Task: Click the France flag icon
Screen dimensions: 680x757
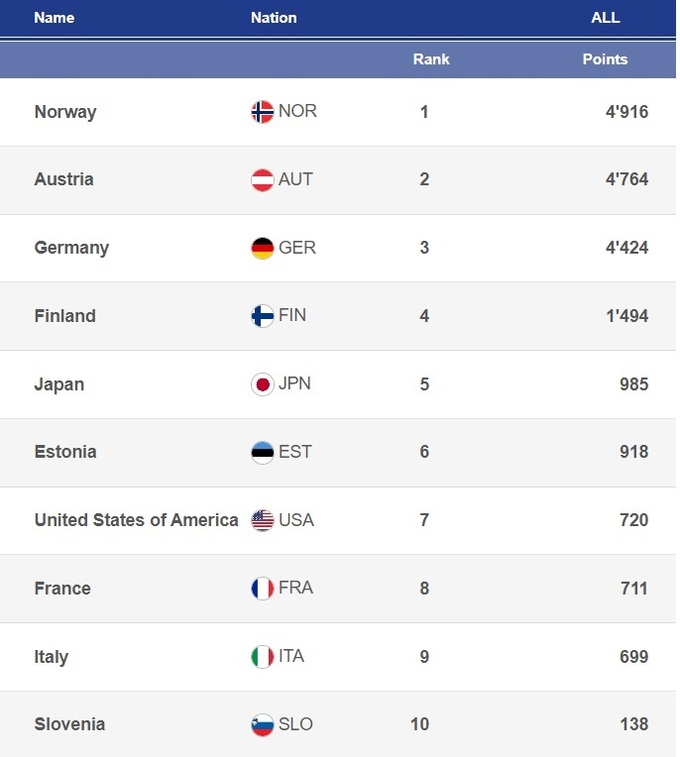Action: (x=262, y=588)
